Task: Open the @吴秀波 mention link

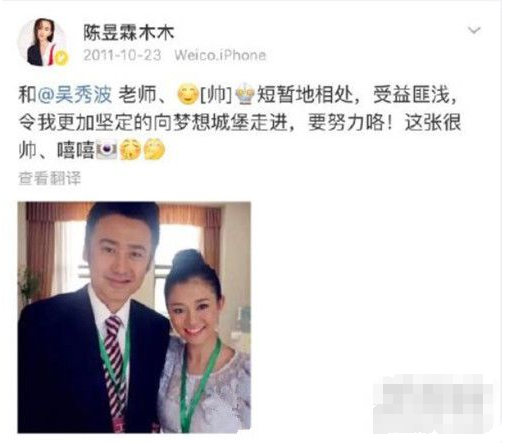Action: pyautogui.click(x=75, y=94)
